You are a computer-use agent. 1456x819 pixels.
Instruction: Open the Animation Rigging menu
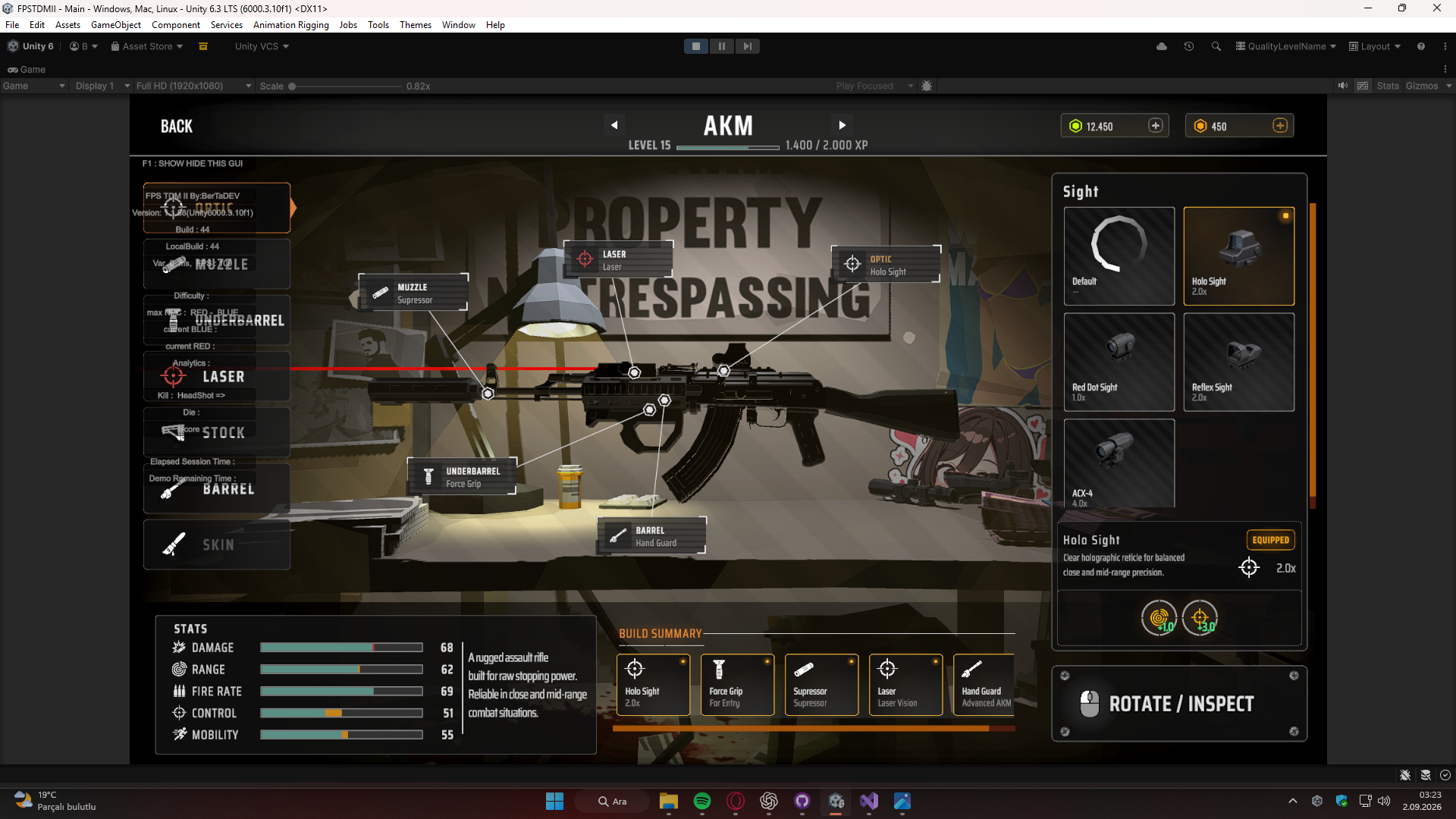coord(291,25)
